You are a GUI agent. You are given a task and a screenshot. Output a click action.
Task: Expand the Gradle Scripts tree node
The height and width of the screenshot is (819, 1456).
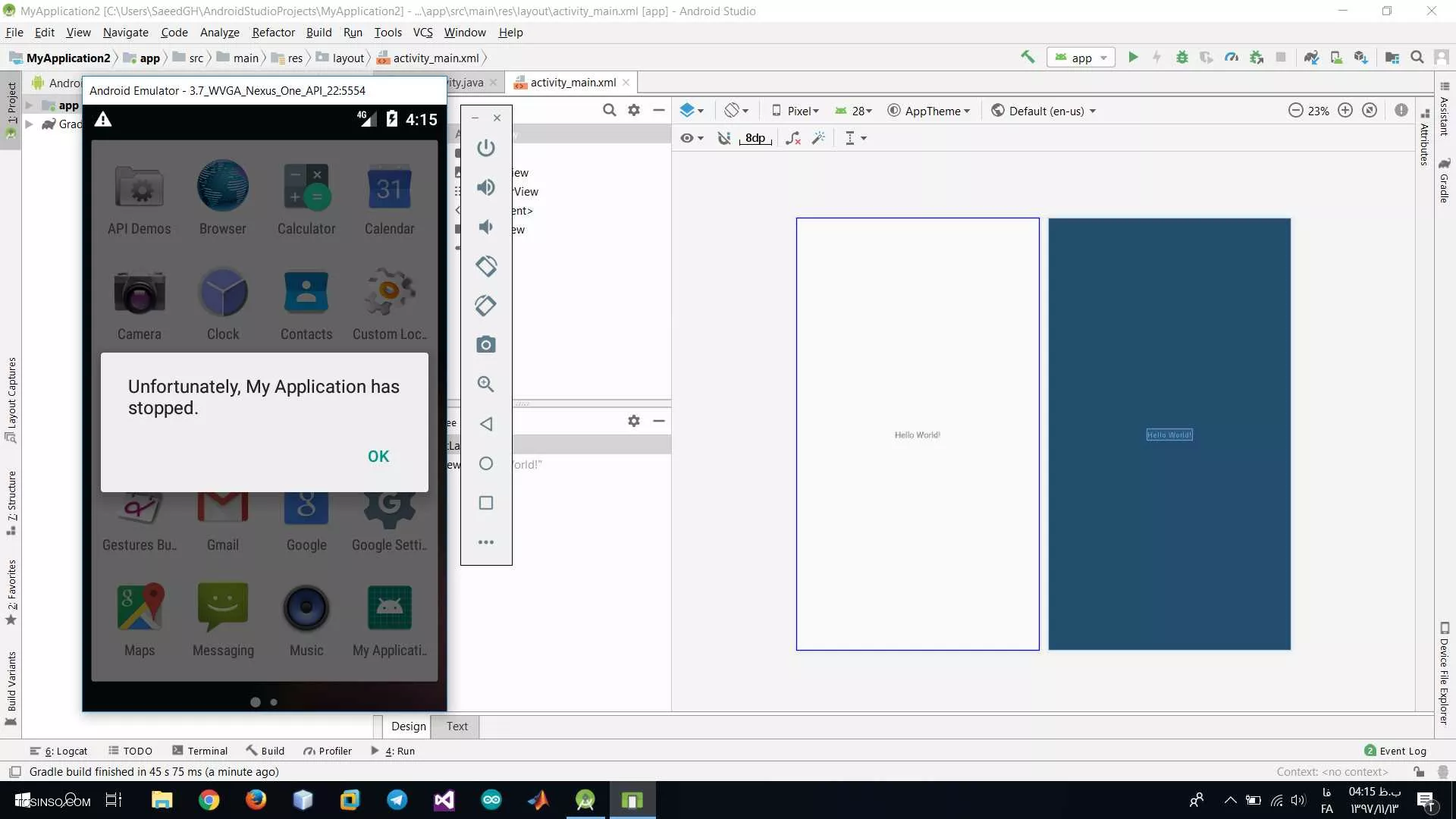(x=29, y=124)
